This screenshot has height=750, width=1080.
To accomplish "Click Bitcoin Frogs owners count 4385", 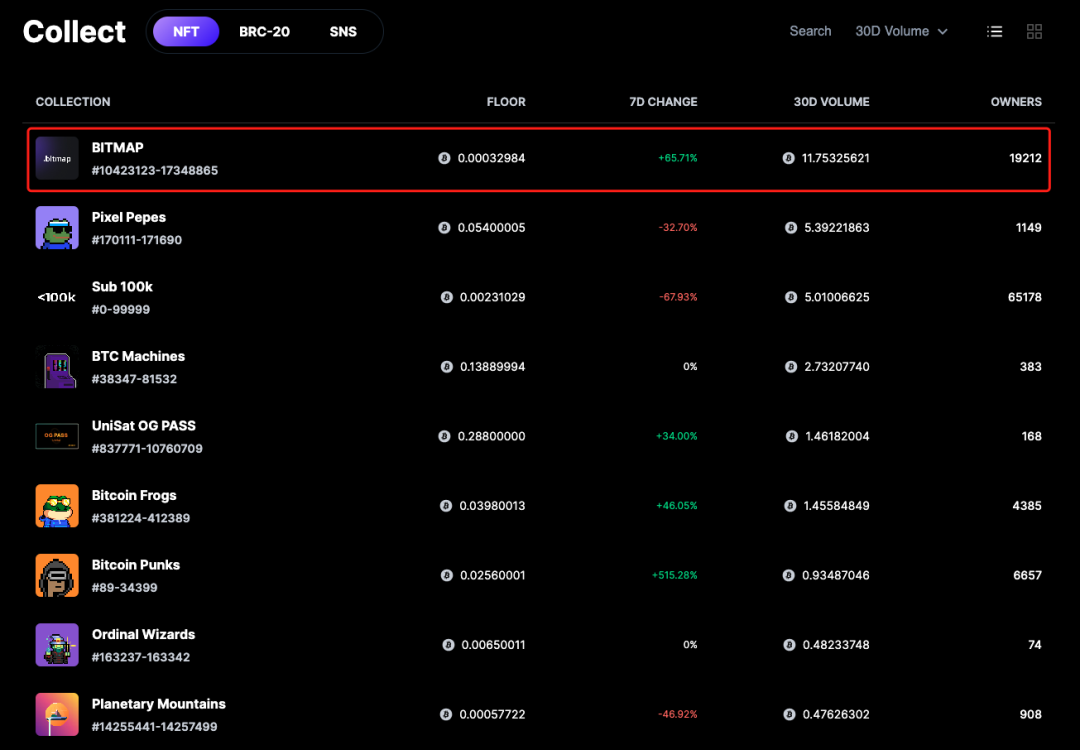I will [x=1027, y=506].
